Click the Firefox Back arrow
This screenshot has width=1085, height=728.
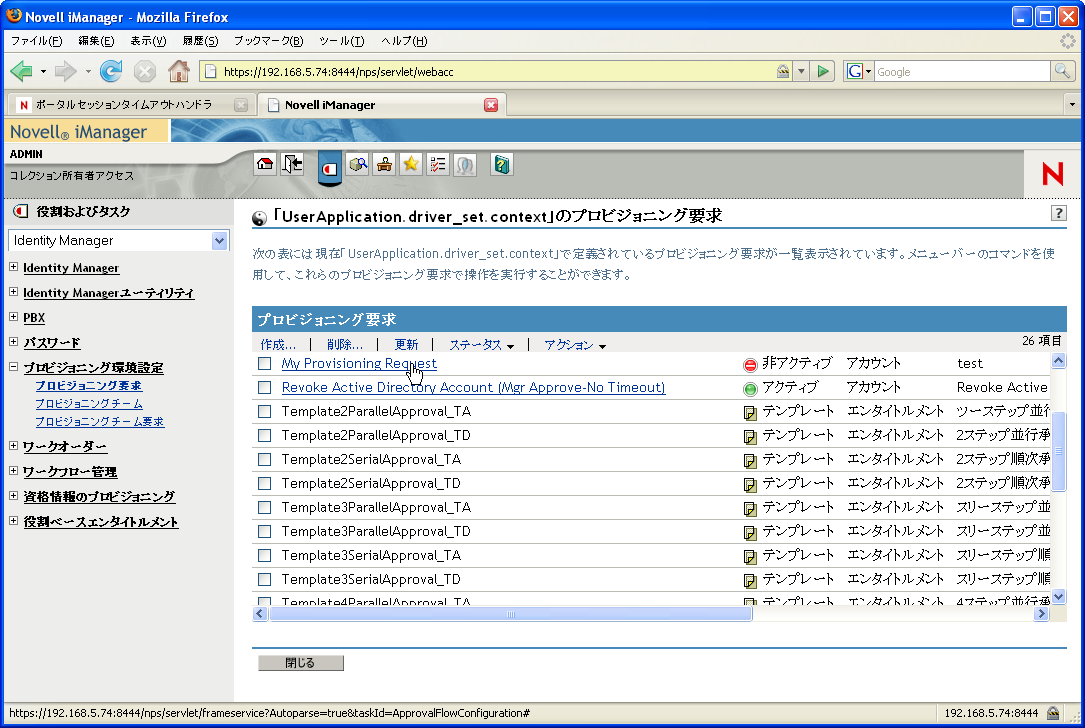[21, 71]
